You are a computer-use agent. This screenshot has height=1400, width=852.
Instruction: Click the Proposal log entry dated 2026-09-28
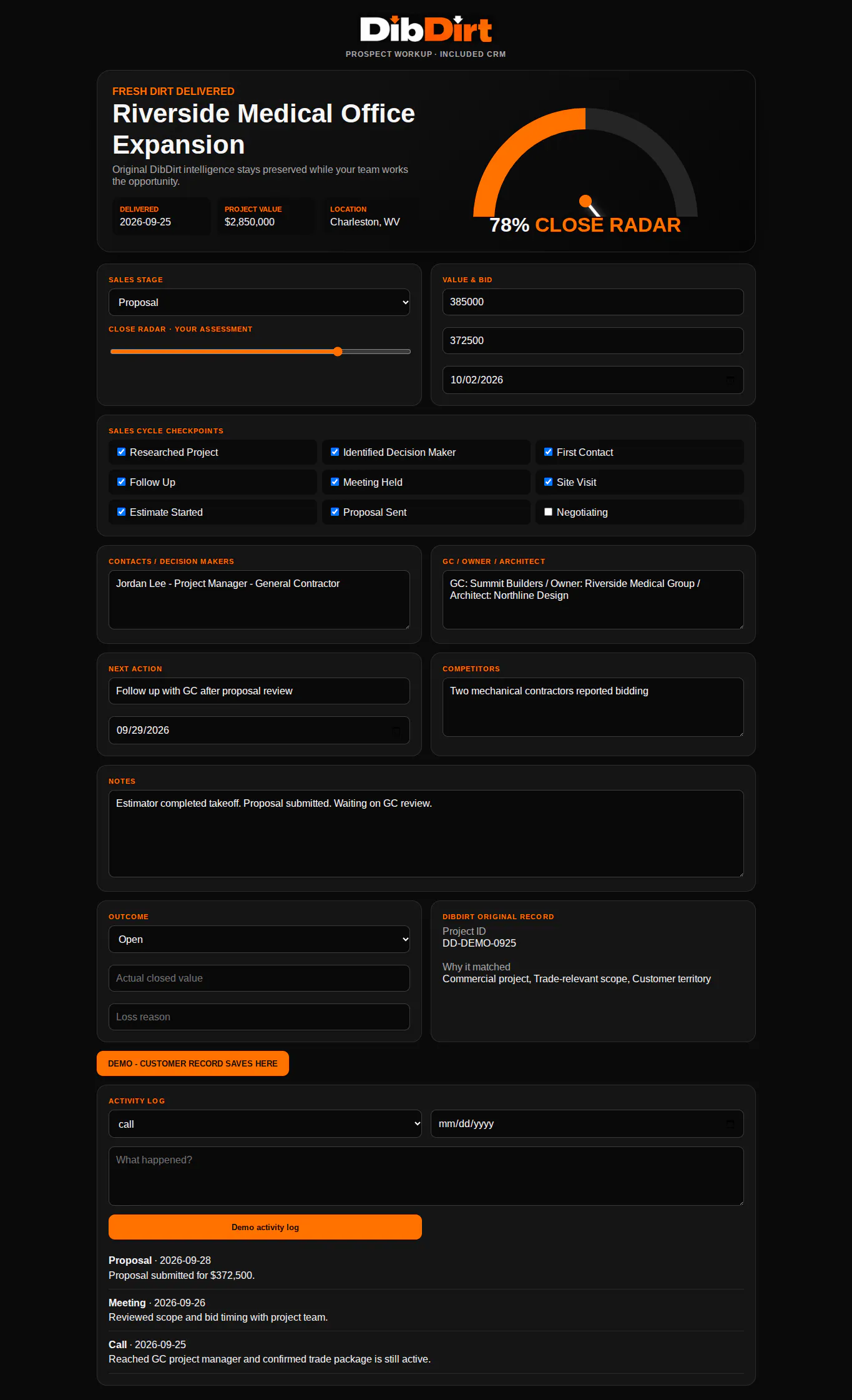point(426,1268)
